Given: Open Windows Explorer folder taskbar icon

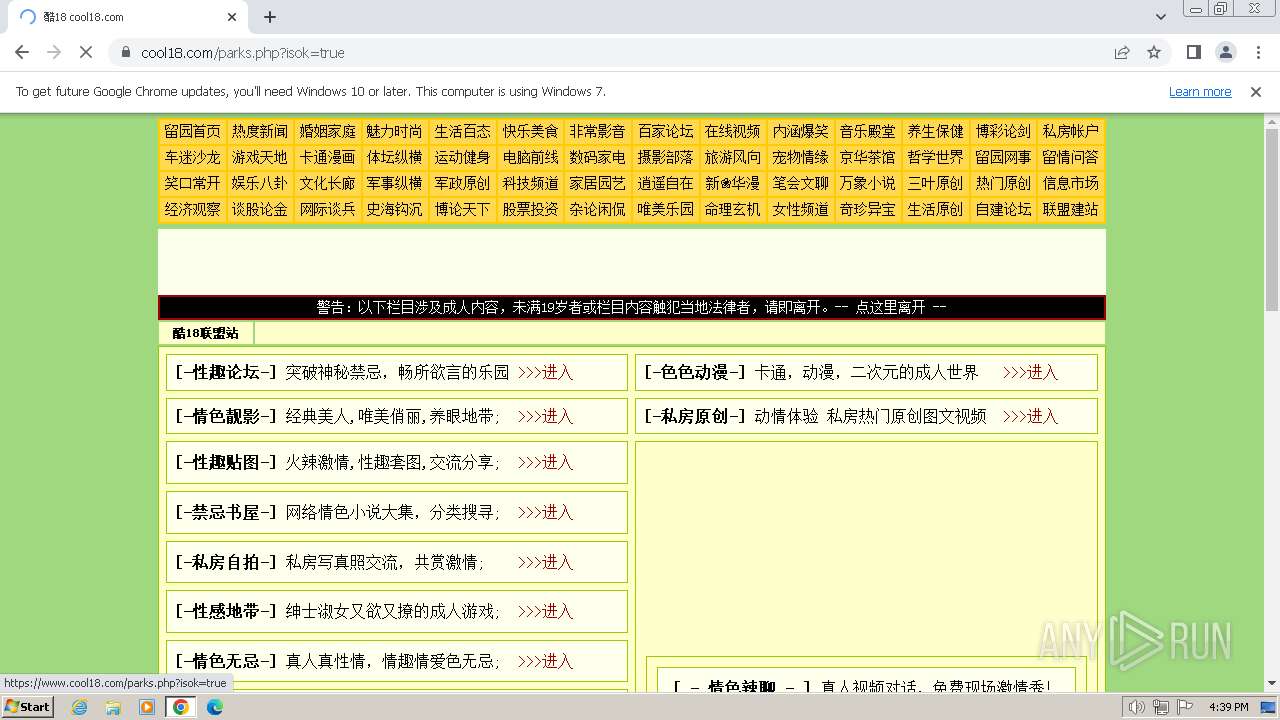Looking at the screenshot, I should [x=113, y=707].
